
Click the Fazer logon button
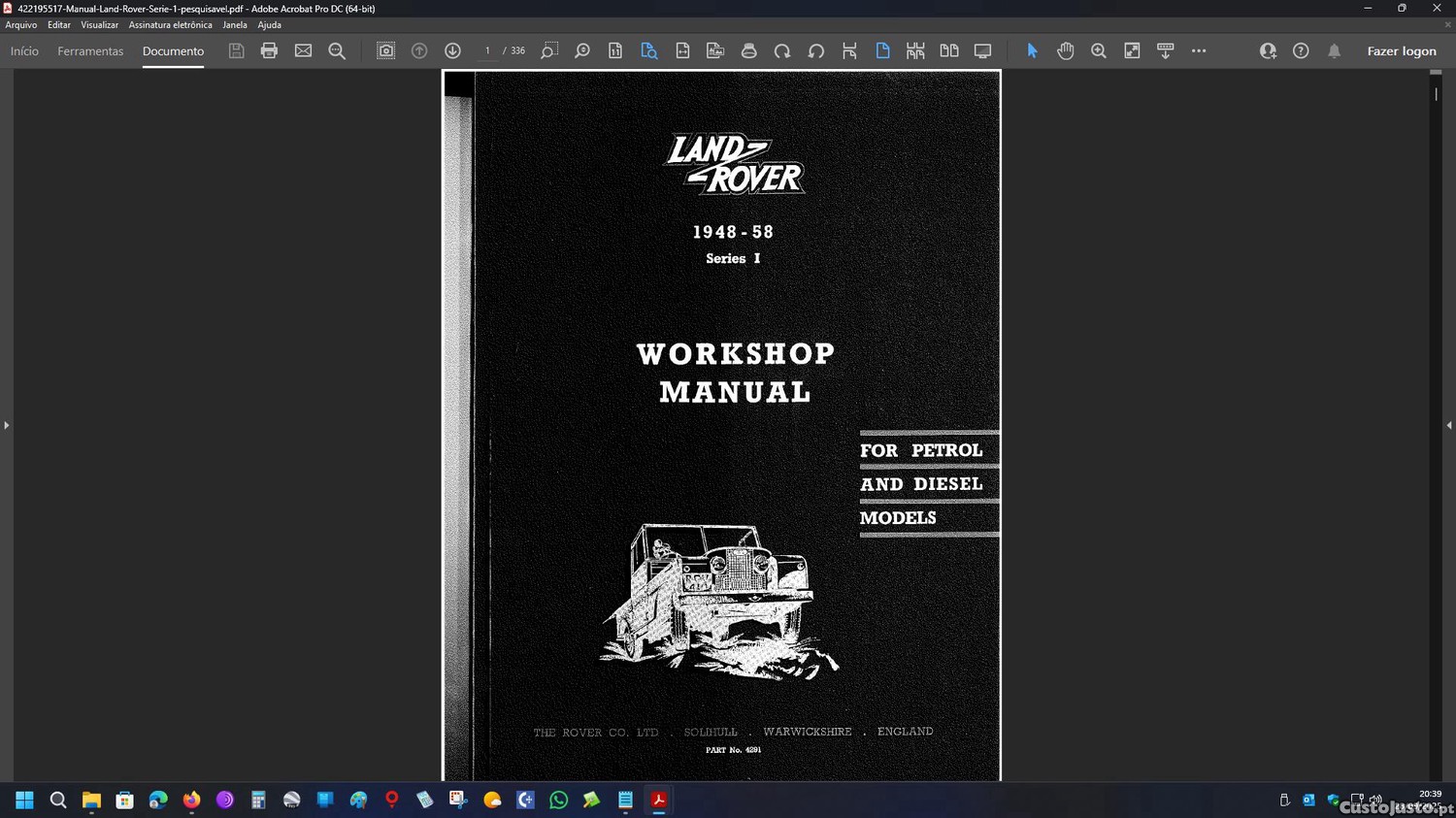[1401, 51]
